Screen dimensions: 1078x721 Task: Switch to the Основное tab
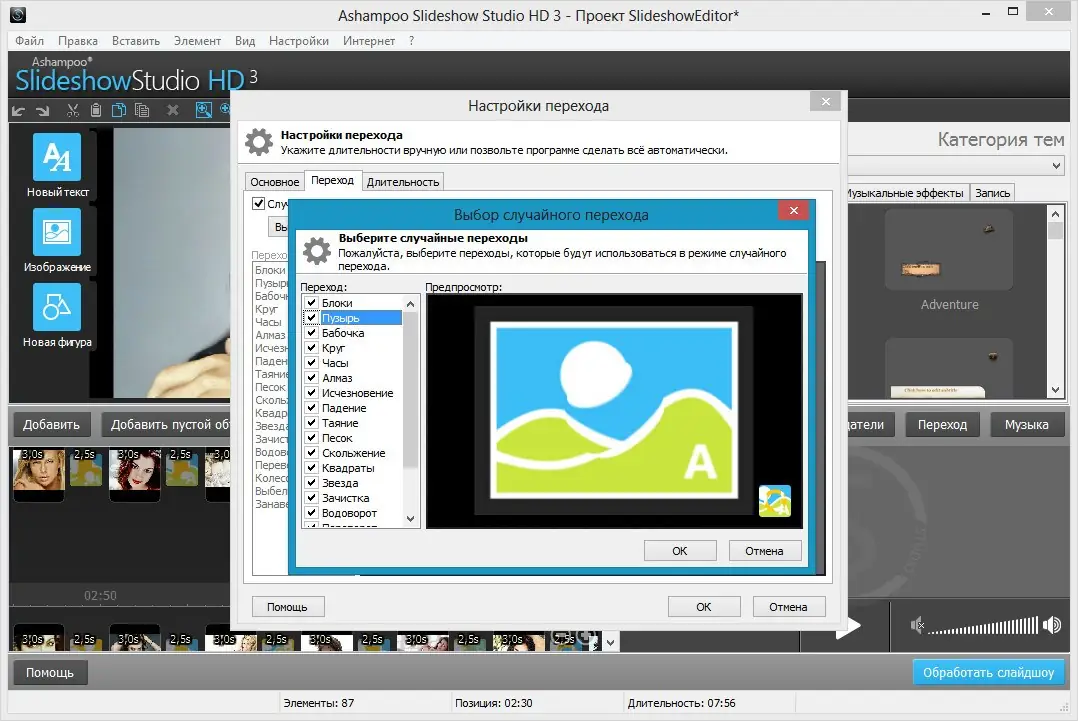pyautogui.click(x=275, y=181)
